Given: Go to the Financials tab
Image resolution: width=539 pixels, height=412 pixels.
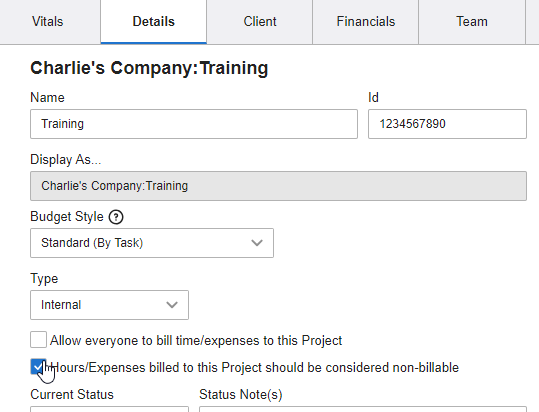Looking at the screenshot, I should pos(366,22).
